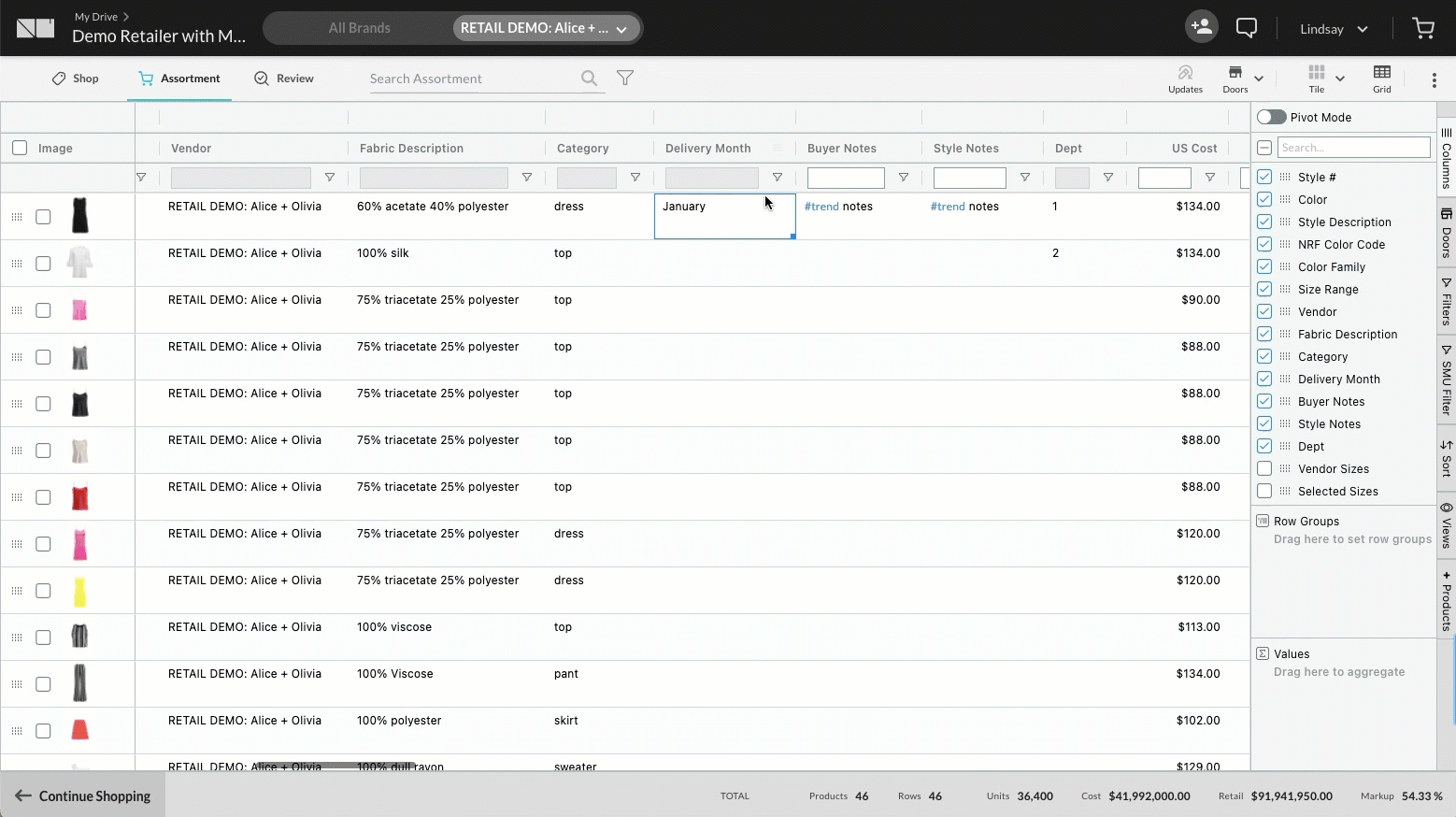
Task: Click the Buyer Notes filter input
Action: (x=846, y=178)
